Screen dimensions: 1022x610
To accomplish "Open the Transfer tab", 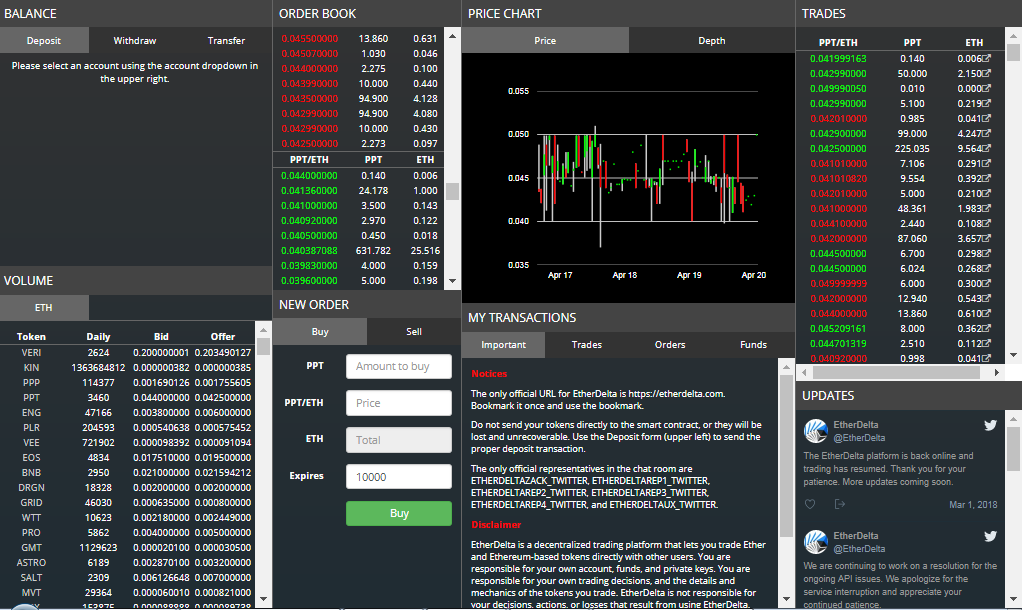I will (x=226, y=40).
